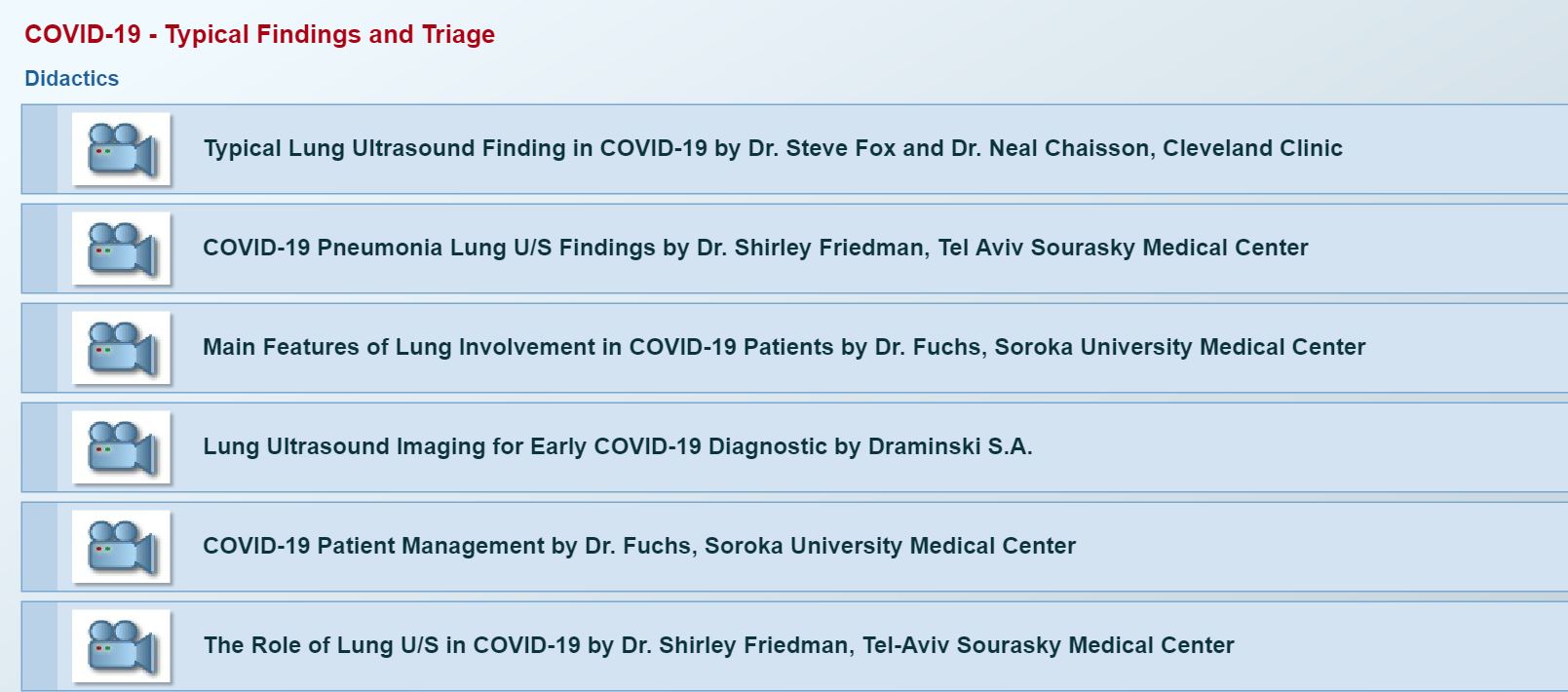Screen dimensions: 1568x692
Task: Click the COVID-19 Patient Management by Dr. Fuchs title
Action: coord(639,546)
